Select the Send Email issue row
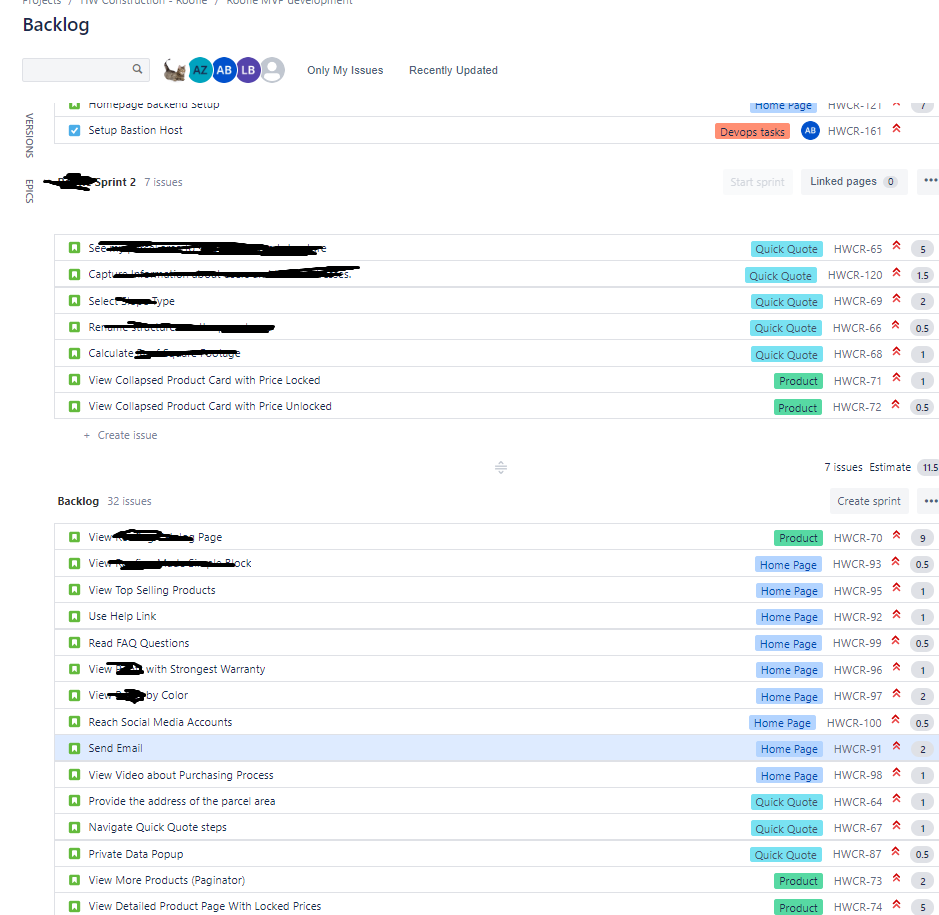This screenshot has height=915, width=939. click(x=496, y=749)
